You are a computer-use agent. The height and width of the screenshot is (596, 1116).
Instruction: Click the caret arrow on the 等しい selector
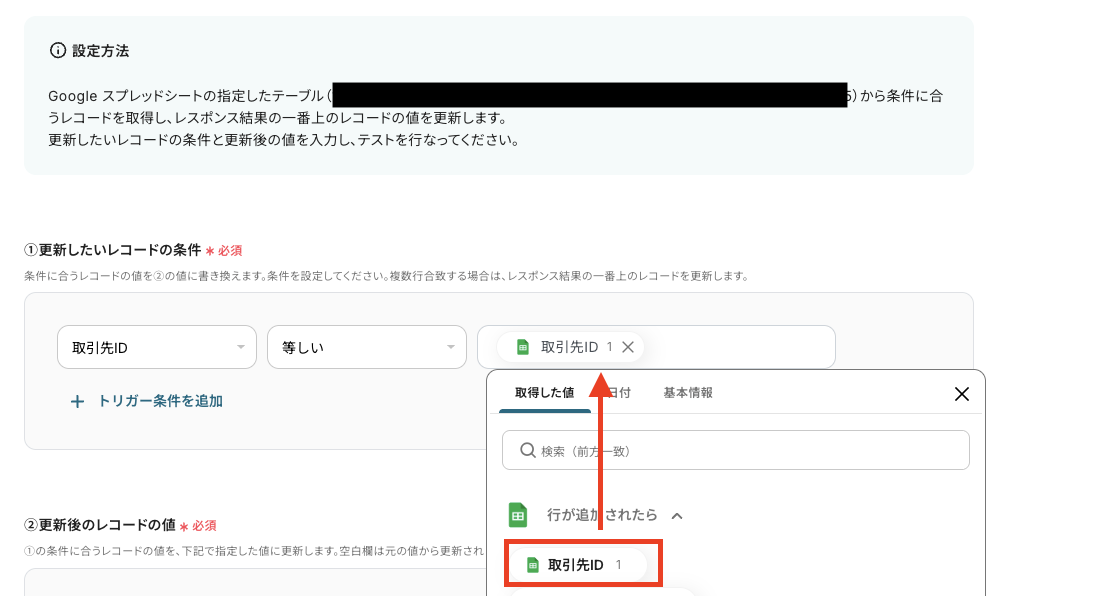(450, 347)
